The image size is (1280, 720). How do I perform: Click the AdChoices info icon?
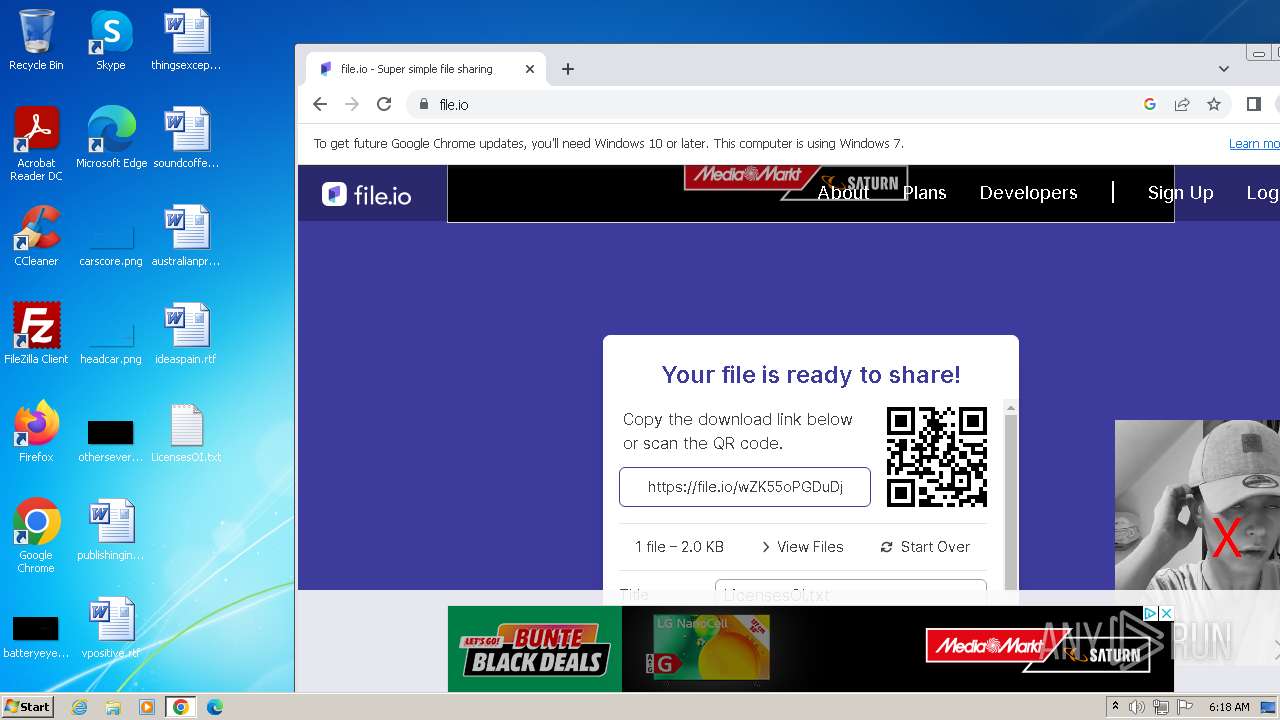tap(1151, 613)
